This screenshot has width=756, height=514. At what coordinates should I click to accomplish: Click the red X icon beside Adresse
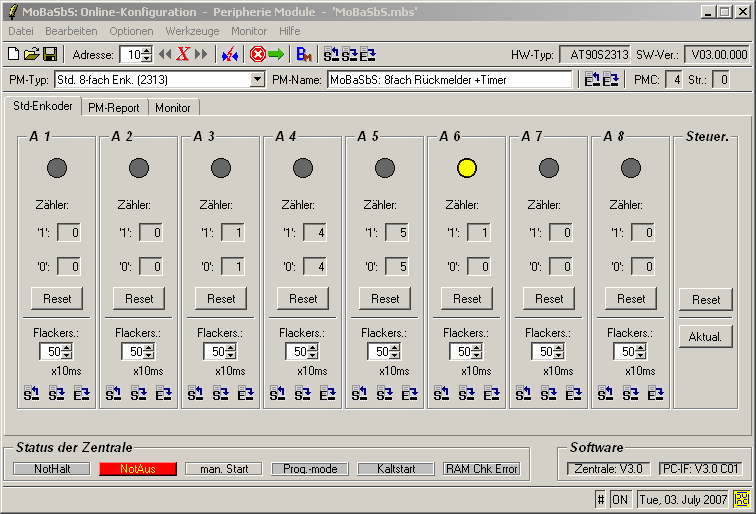(x=183, y=54)
